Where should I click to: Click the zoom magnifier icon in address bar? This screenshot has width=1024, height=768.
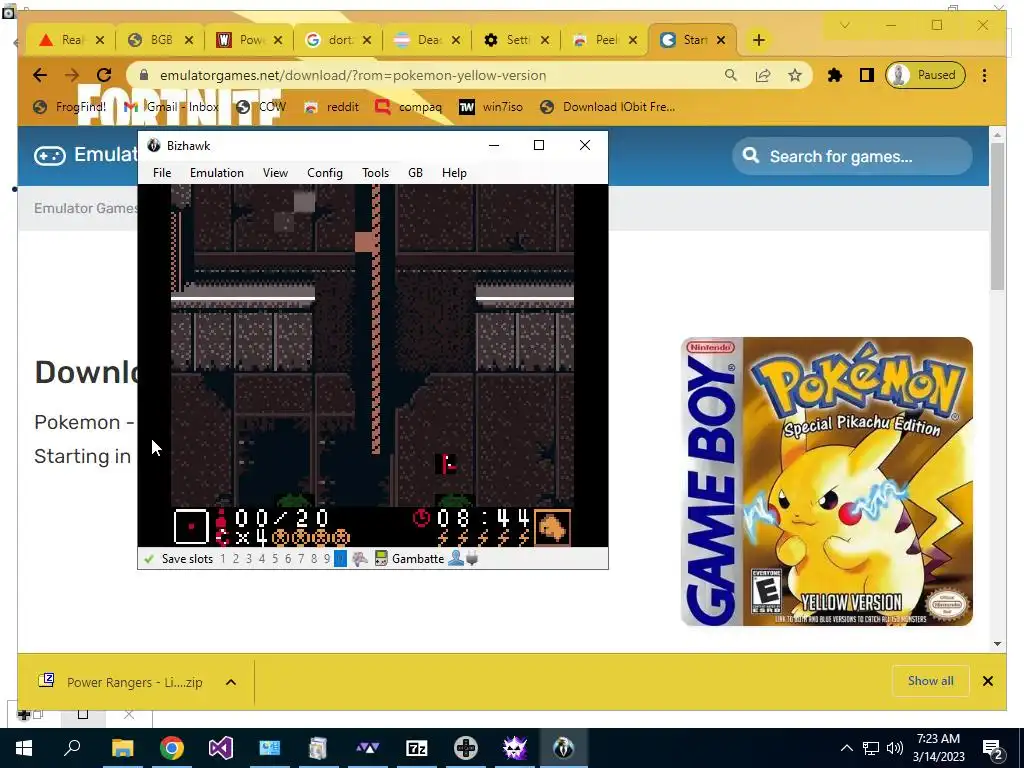pos(731,75)
